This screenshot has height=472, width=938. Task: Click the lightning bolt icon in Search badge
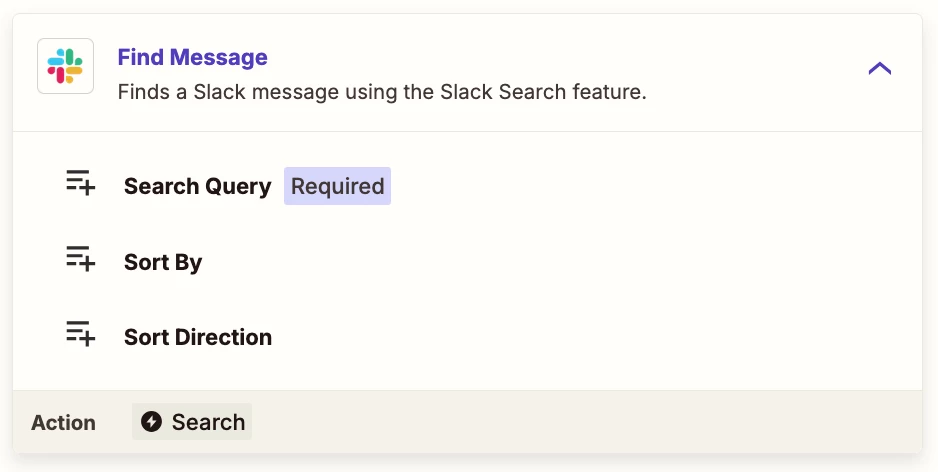click(x=151, y=422)
